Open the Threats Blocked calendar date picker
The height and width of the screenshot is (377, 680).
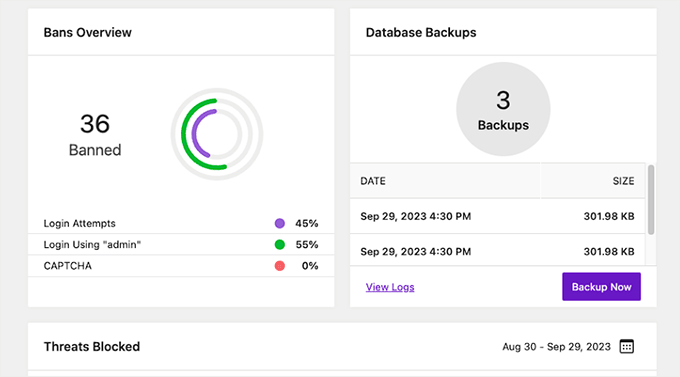626,347
